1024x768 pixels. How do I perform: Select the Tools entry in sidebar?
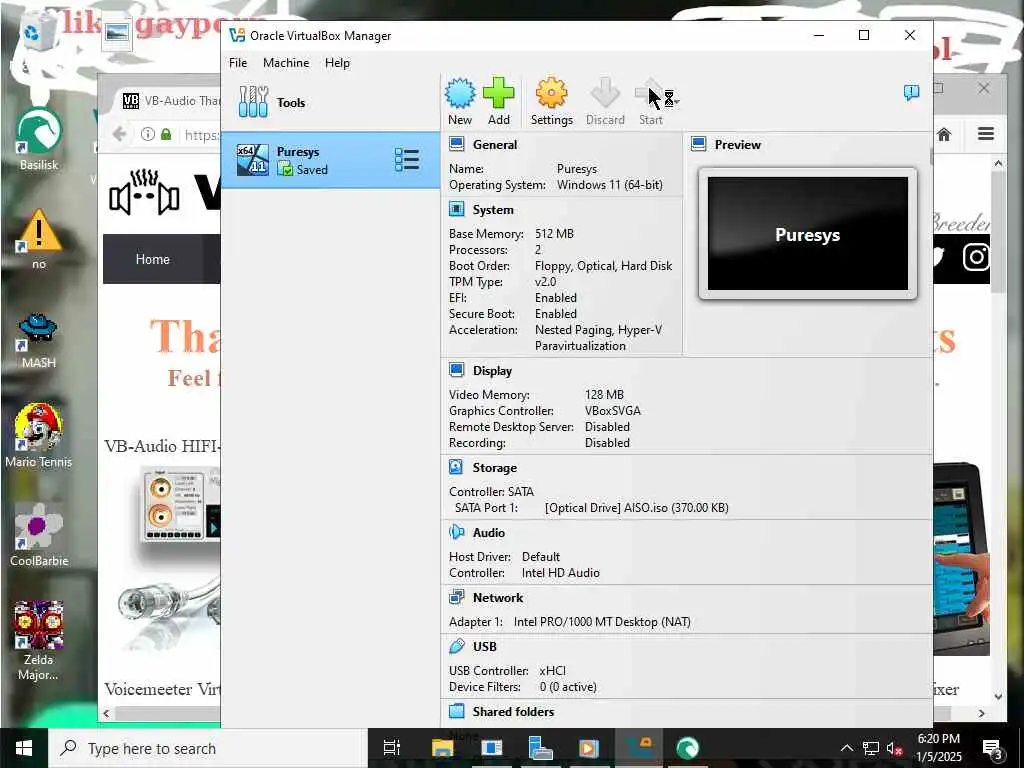point(330,103)
